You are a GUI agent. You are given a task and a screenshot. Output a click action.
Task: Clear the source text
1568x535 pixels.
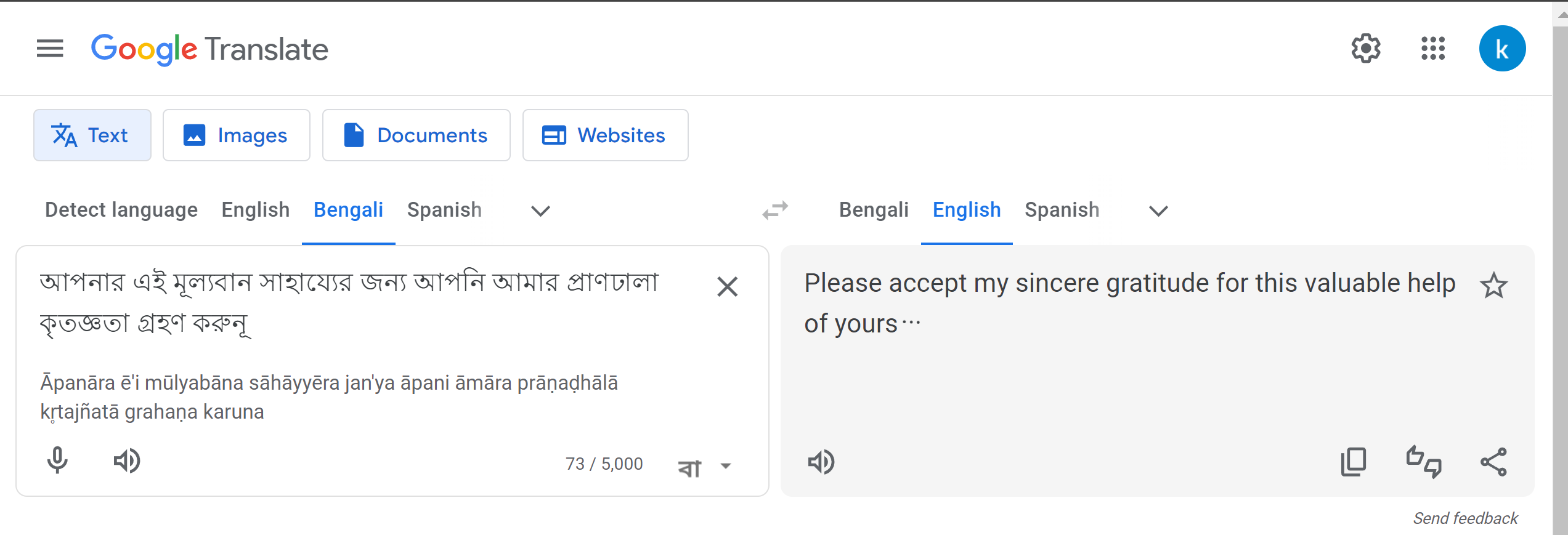pyautogui.click(x=728, y=286)
